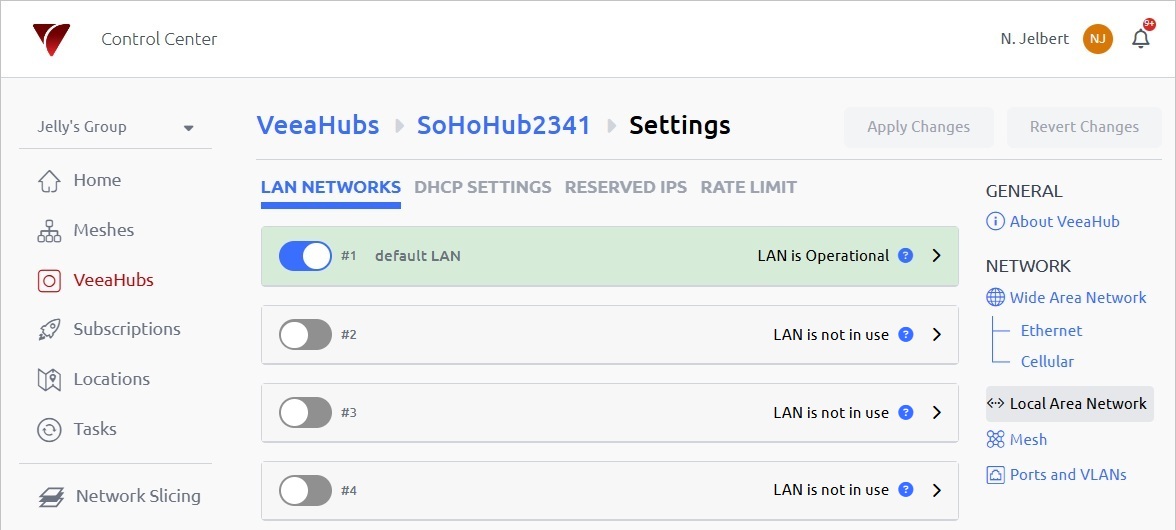1176x530 pixels.
Task: Enable the LAN #4 toggle
Action: [305, 490]
